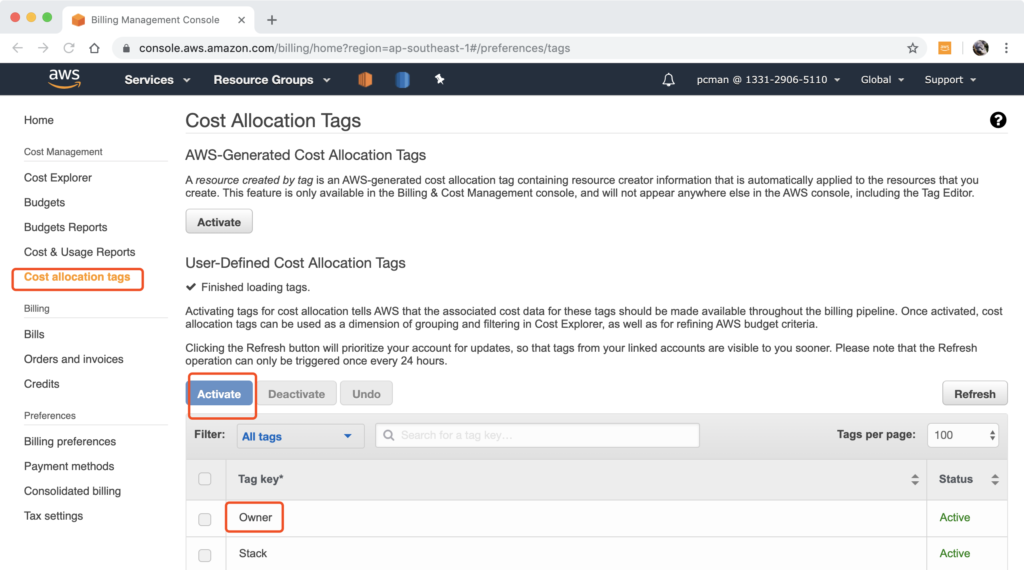Viewport: 1024px width, 570px height.
Task: Click the blue Activate button for user-defined tags
Action: [219, 394]
